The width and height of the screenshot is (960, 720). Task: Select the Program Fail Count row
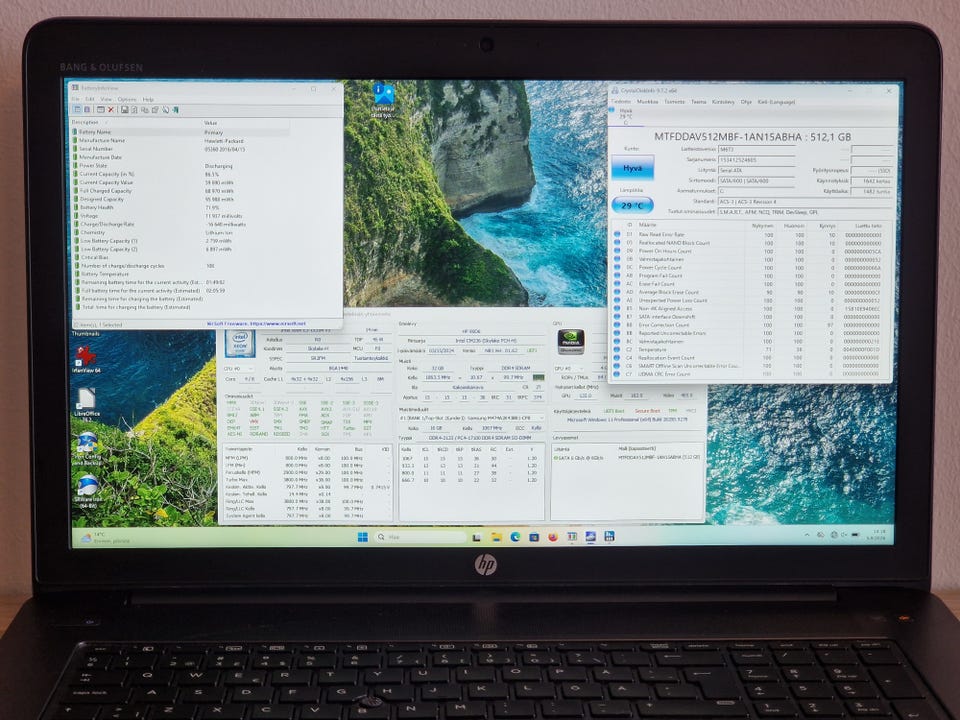(x=750, y=276)
